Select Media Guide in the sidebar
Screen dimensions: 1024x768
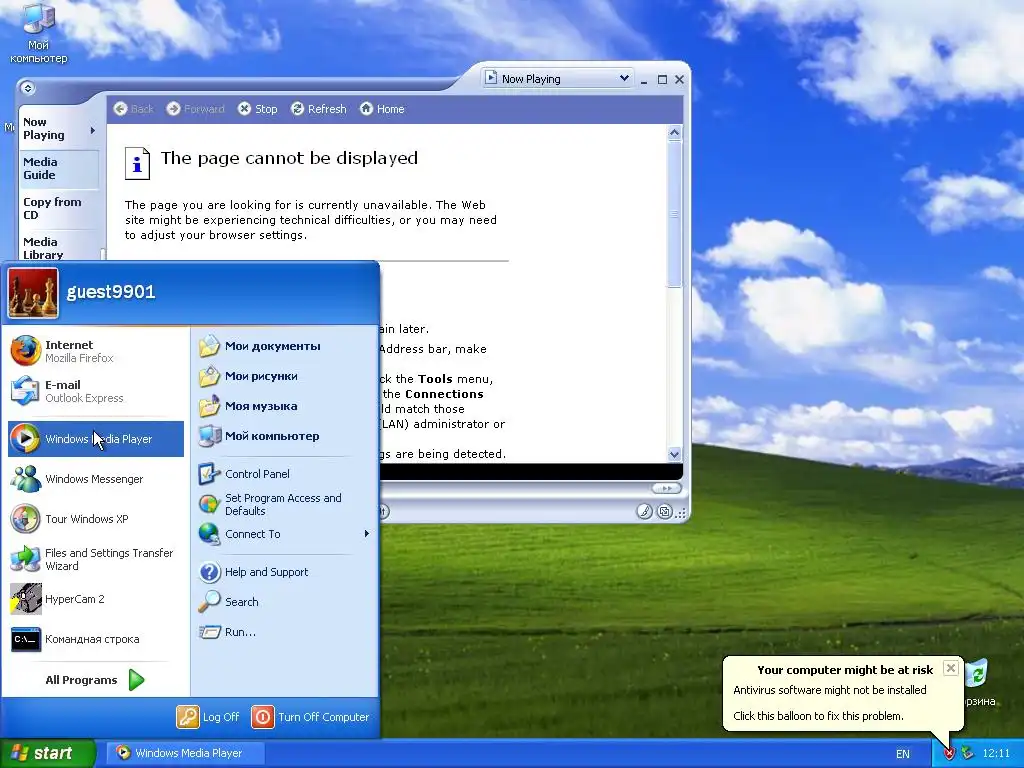[x=59, y=168]
